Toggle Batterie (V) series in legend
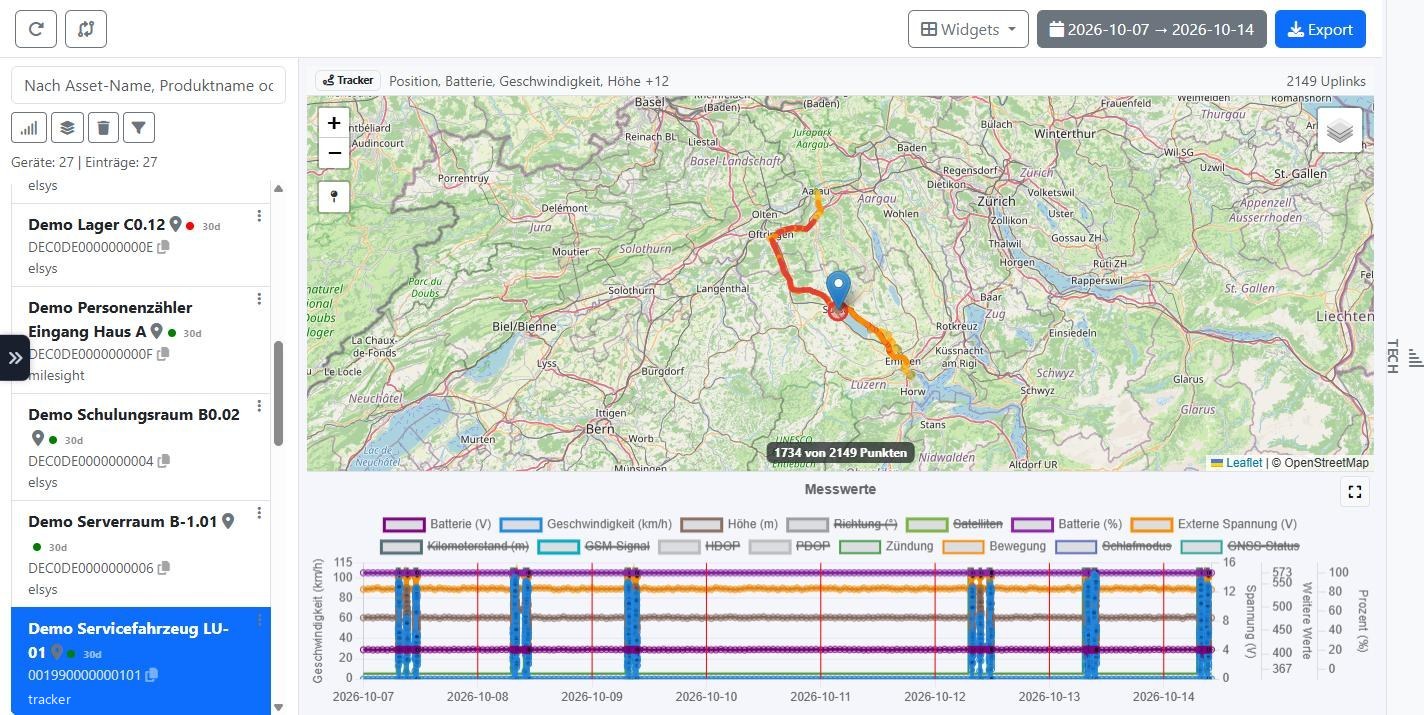Image resolution: width=1424 pixels, height=715 pixels. click(437, 524)
